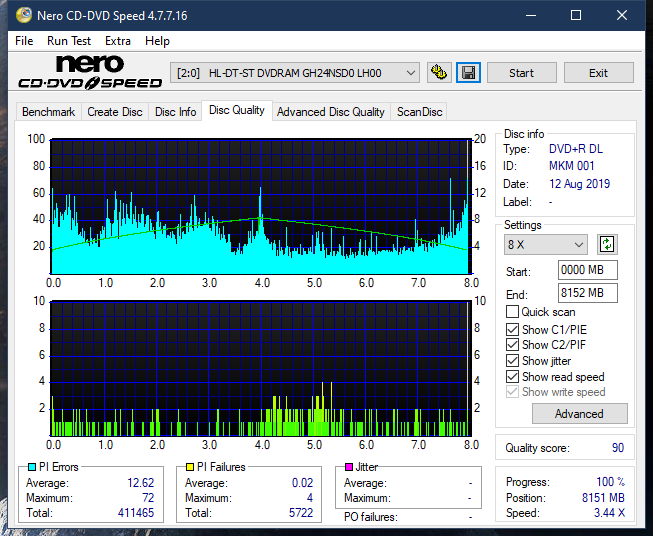
Task: Click the Exit button
Action: click(598, 73)
